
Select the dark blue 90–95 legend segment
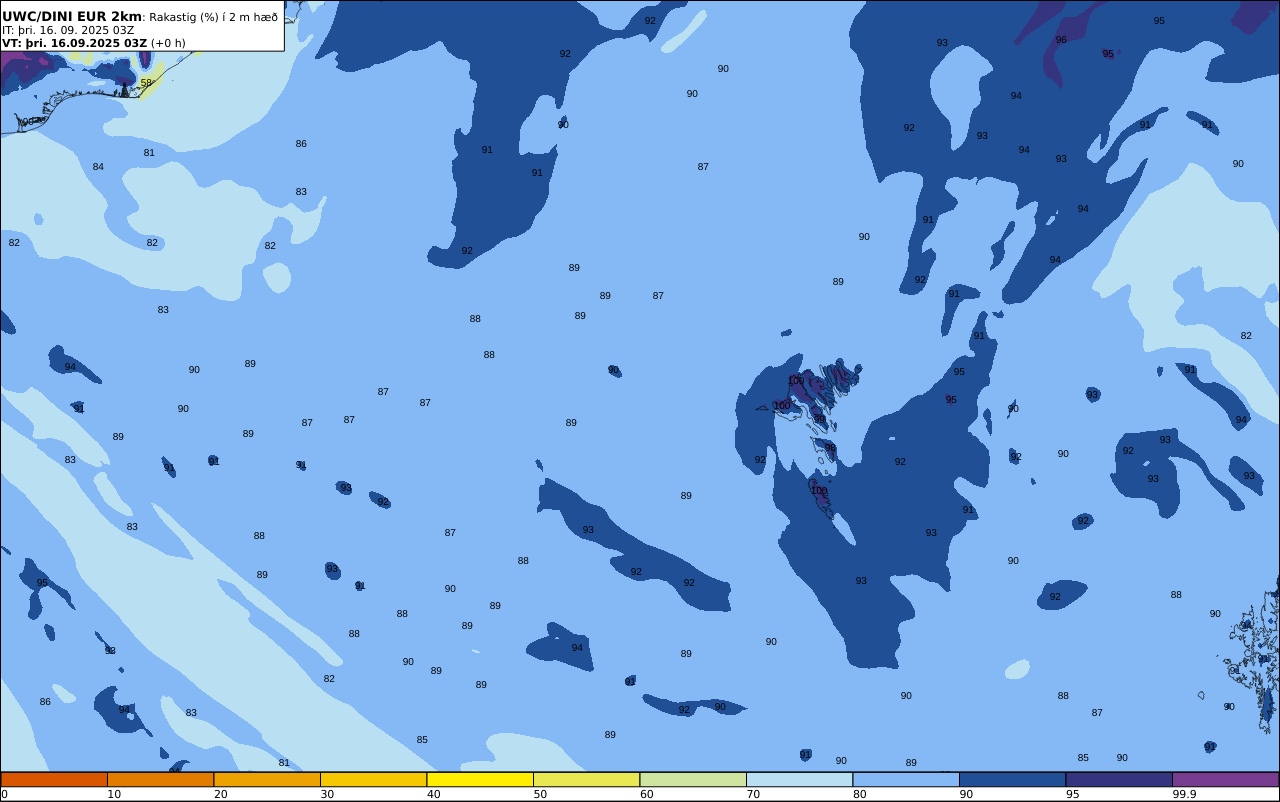tap(1012, 779)
